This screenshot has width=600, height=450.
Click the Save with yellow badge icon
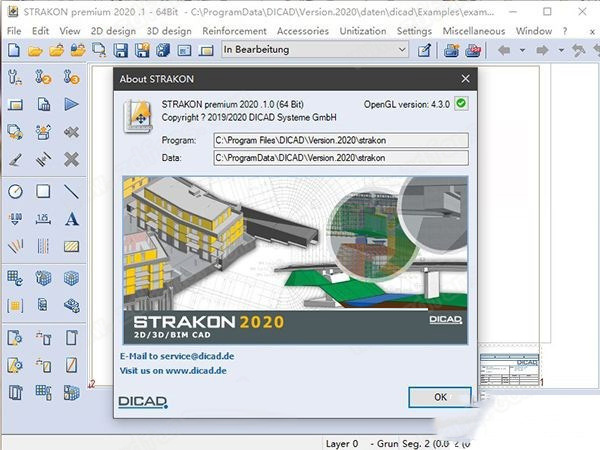tap(142, 50)
